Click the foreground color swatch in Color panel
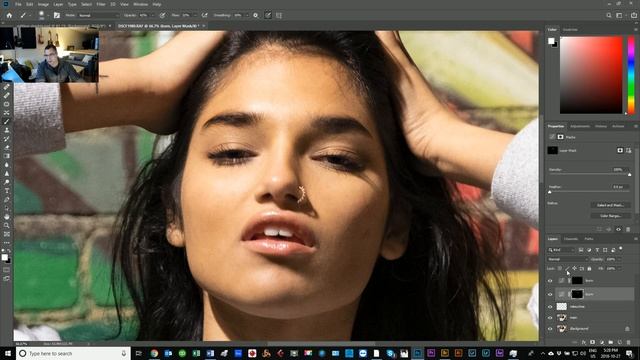The height and width of the screenshot is (360, 640). (x=551, y=41)
